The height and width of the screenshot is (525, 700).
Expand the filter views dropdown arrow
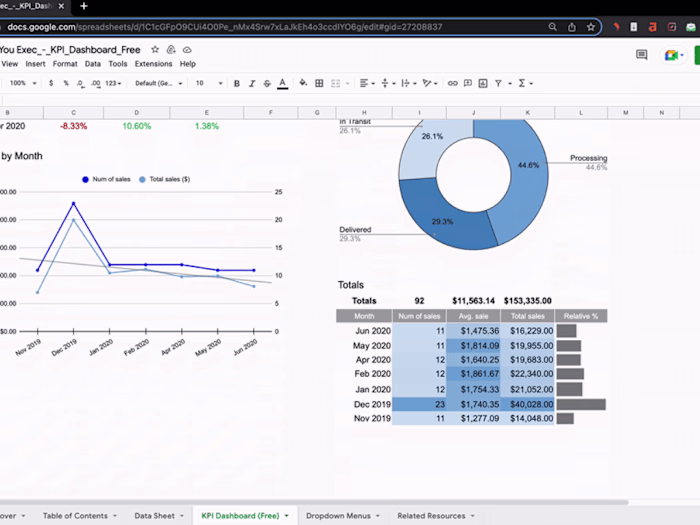click(x=510, y=83)
